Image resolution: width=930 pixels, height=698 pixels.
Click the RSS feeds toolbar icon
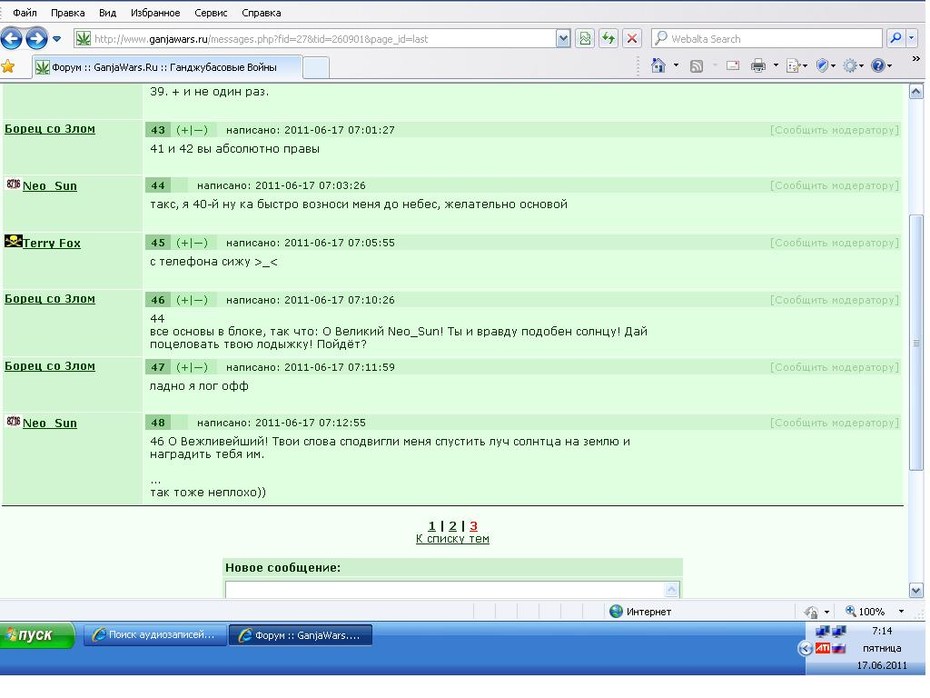696,66
